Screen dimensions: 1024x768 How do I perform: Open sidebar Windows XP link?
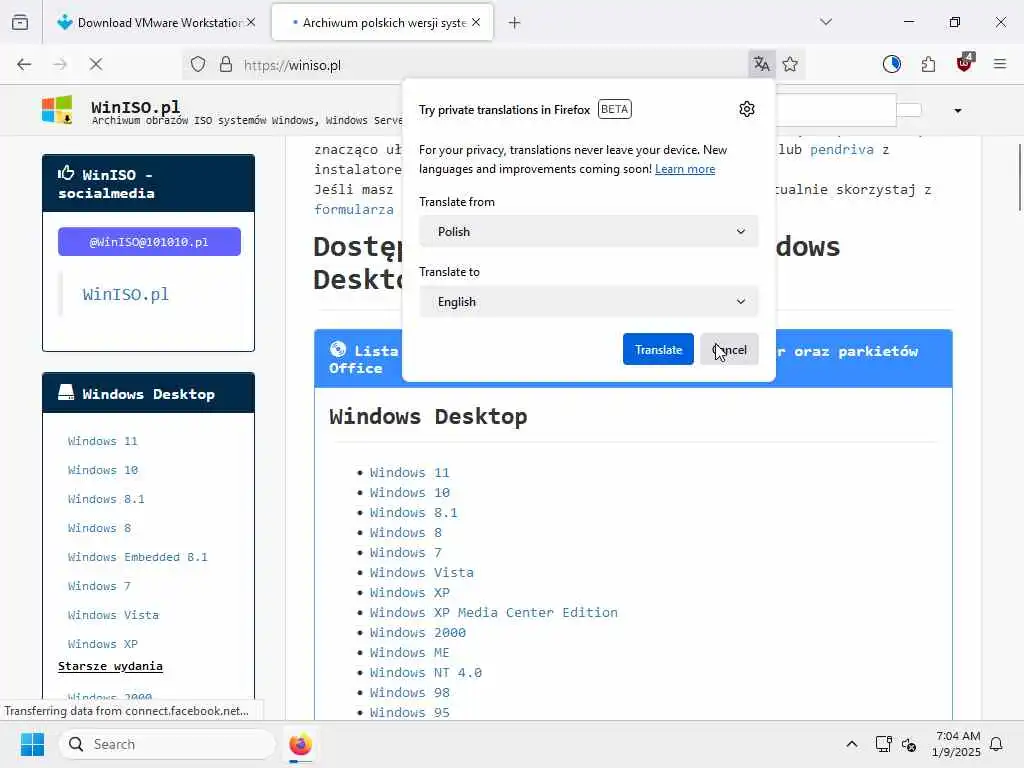coord(103,644)
